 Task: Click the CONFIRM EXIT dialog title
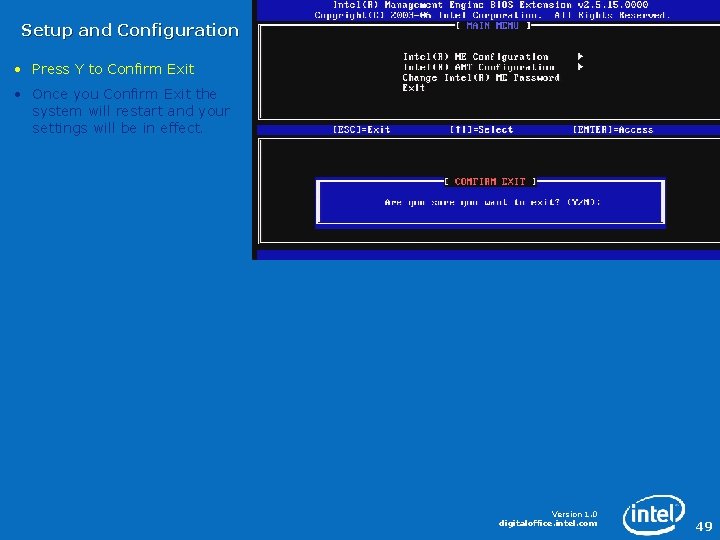[x=490, y=182]
